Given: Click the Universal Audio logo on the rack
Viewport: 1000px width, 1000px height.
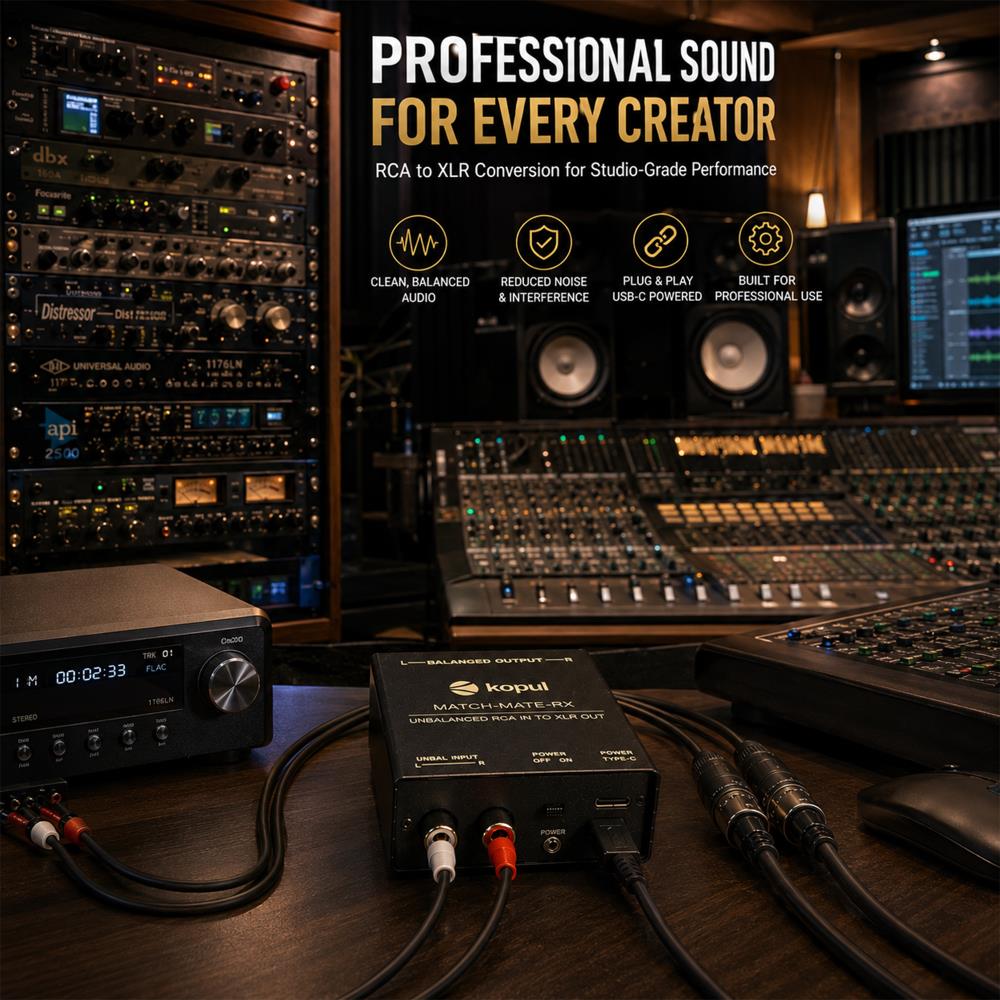Looking at the screenshot, I should pyautogui.click(x=96, y=366).
